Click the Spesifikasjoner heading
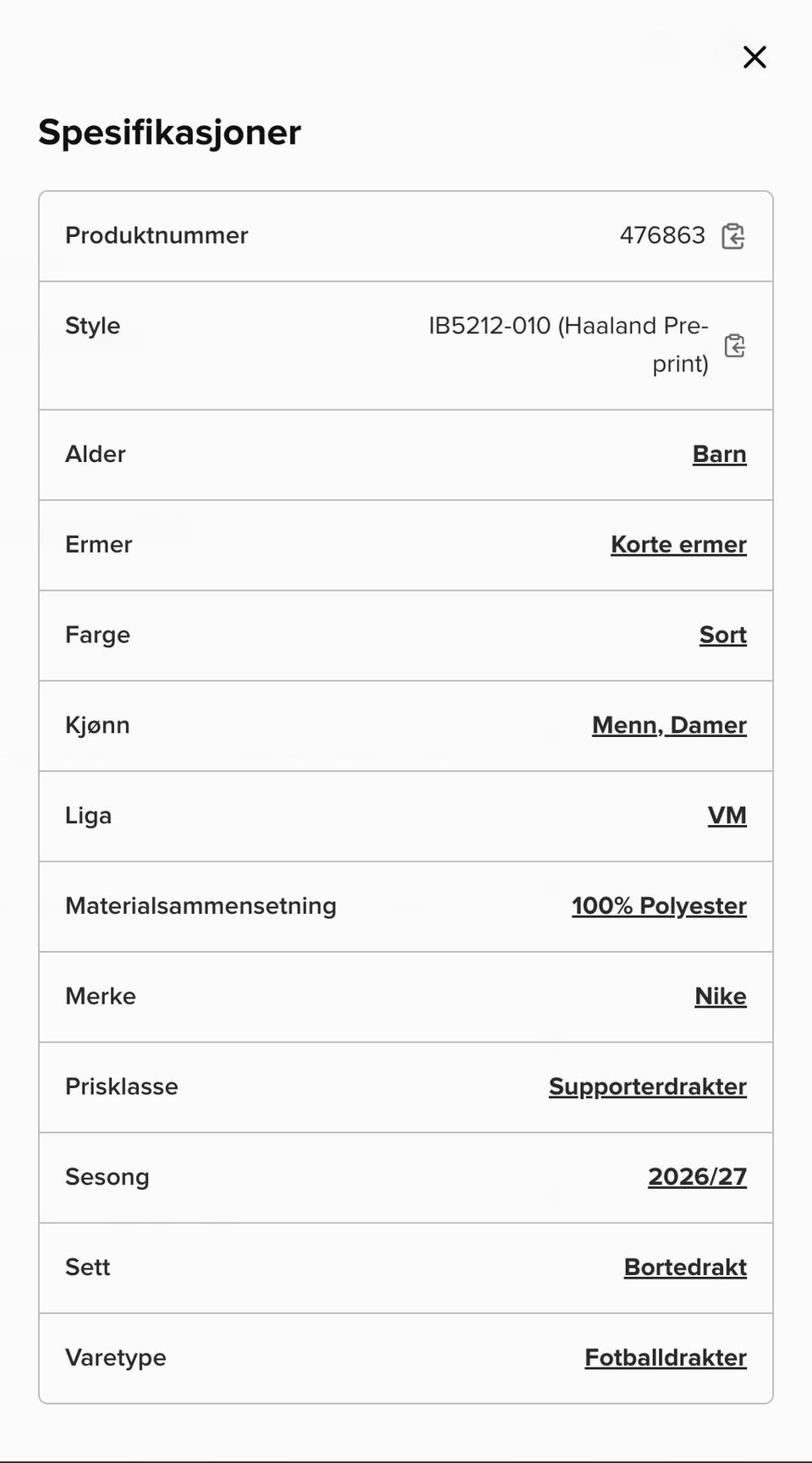Viewport: 812px width, 1463px height. point(169,133)
